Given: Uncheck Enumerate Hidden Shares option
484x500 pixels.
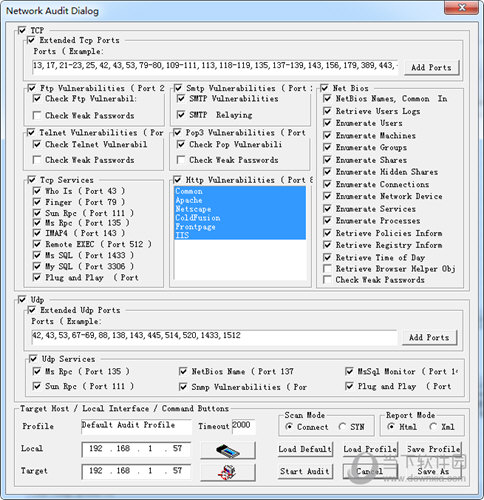Looking at the screenshot, I should [x=328, y=172].
